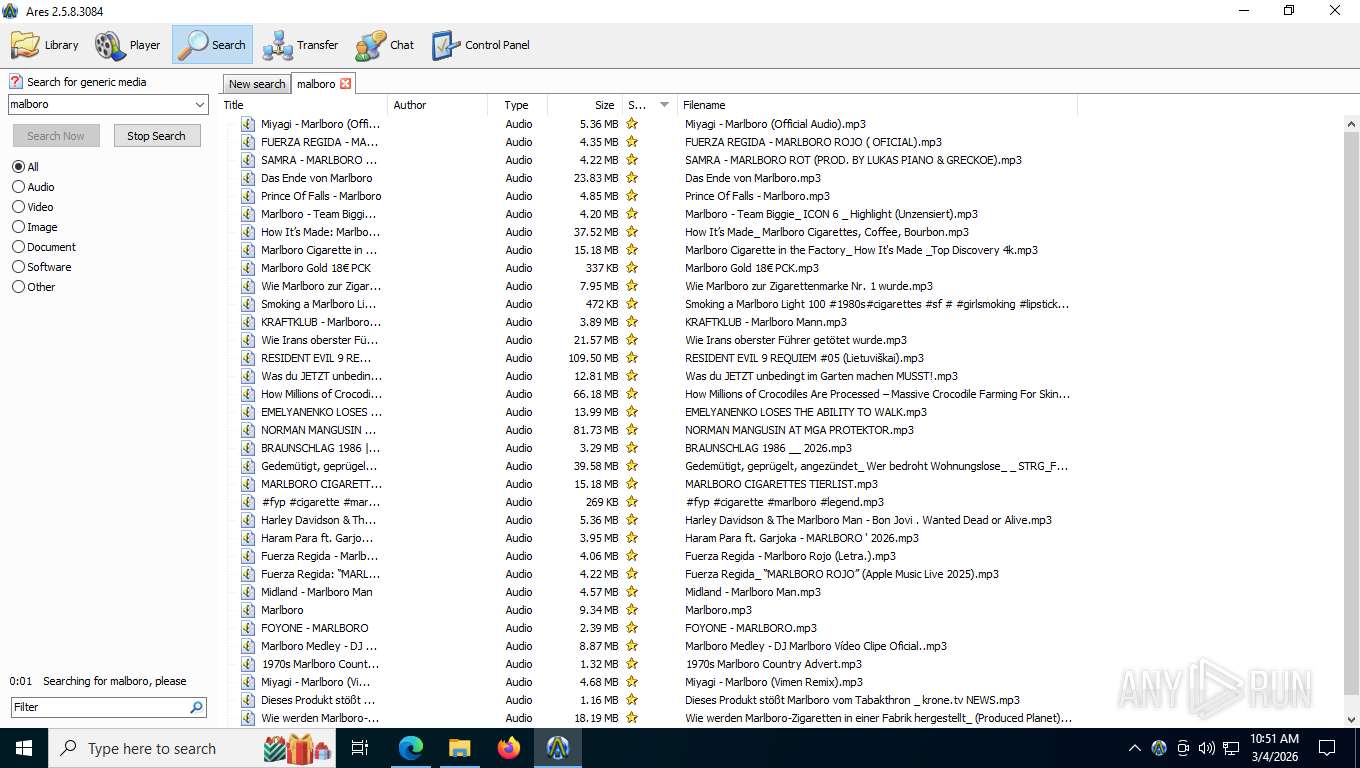Image resolution: width=1360 pixels, height=768 pixels.
Task: Close the malboro search tab
Action: click(x=346, y=84)
